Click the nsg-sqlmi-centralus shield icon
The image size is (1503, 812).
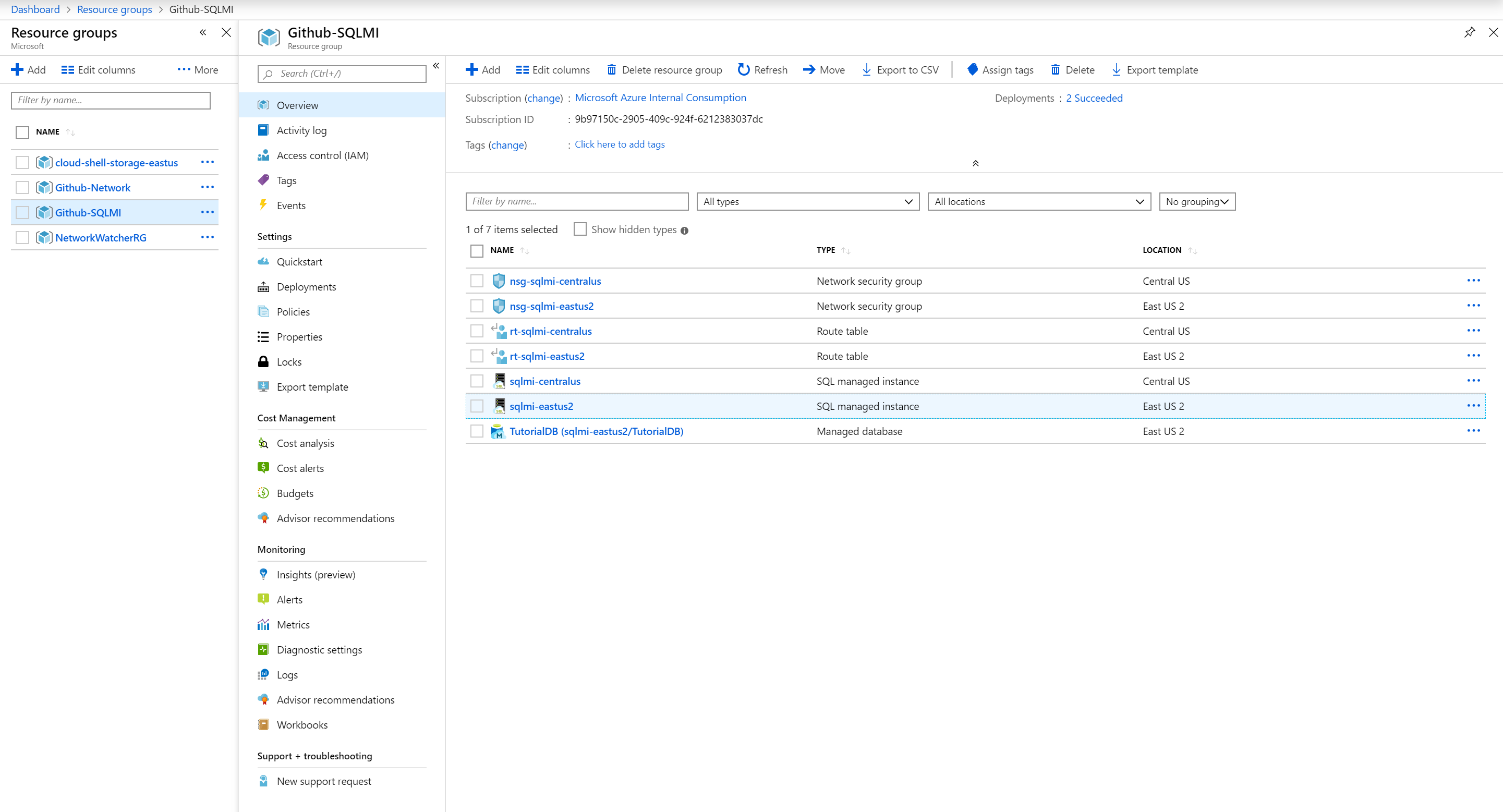(x=498, y=281)
